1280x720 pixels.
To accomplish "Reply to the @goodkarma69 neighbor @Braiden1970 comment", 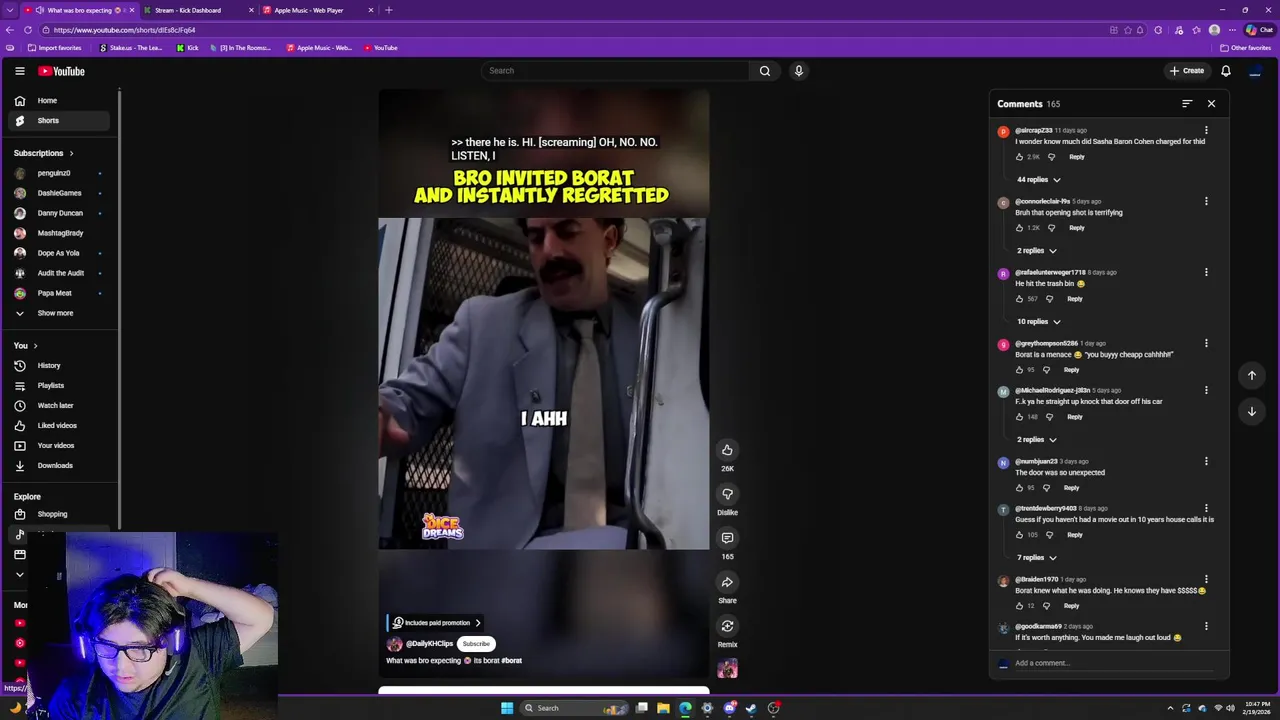I will click(x=1071, y=606).
